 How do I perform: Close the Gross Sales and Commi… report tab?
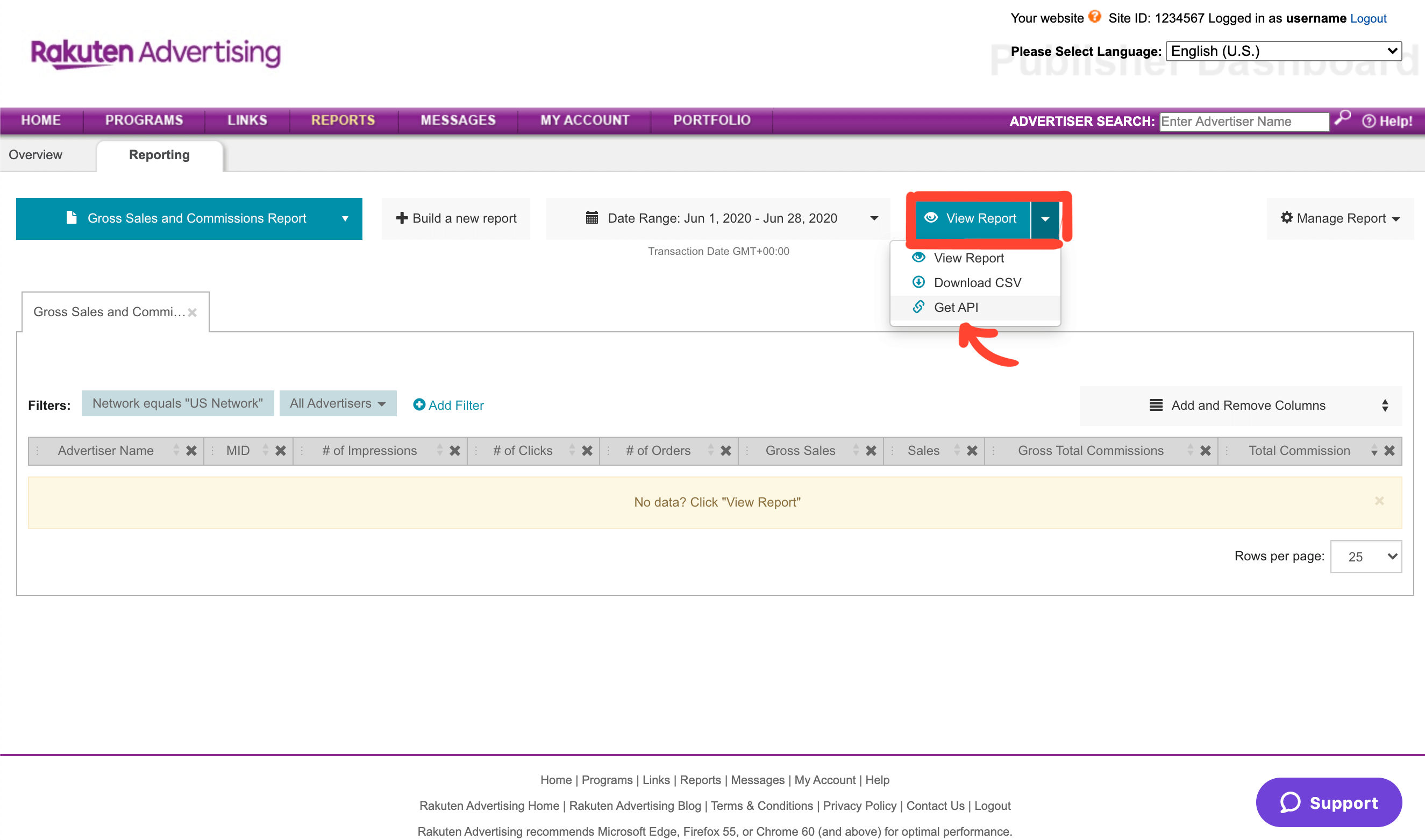click(193, 312)
